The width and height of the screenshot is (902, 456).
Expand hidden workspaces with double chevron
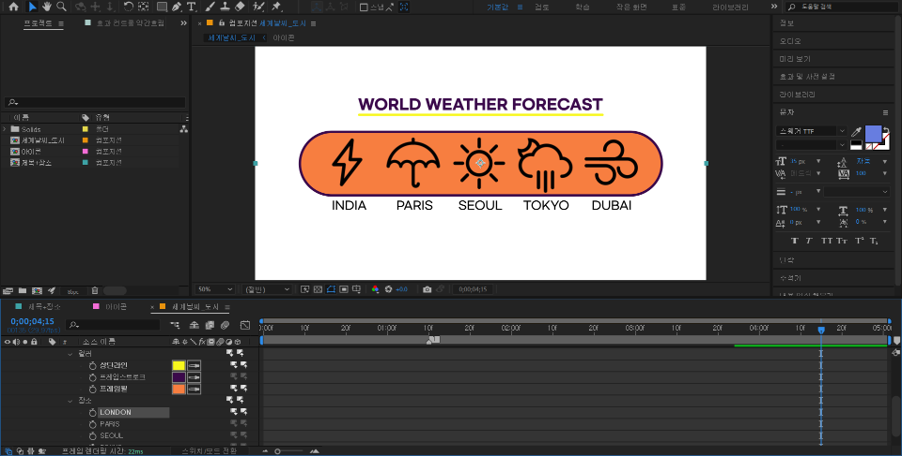[774, 6]
